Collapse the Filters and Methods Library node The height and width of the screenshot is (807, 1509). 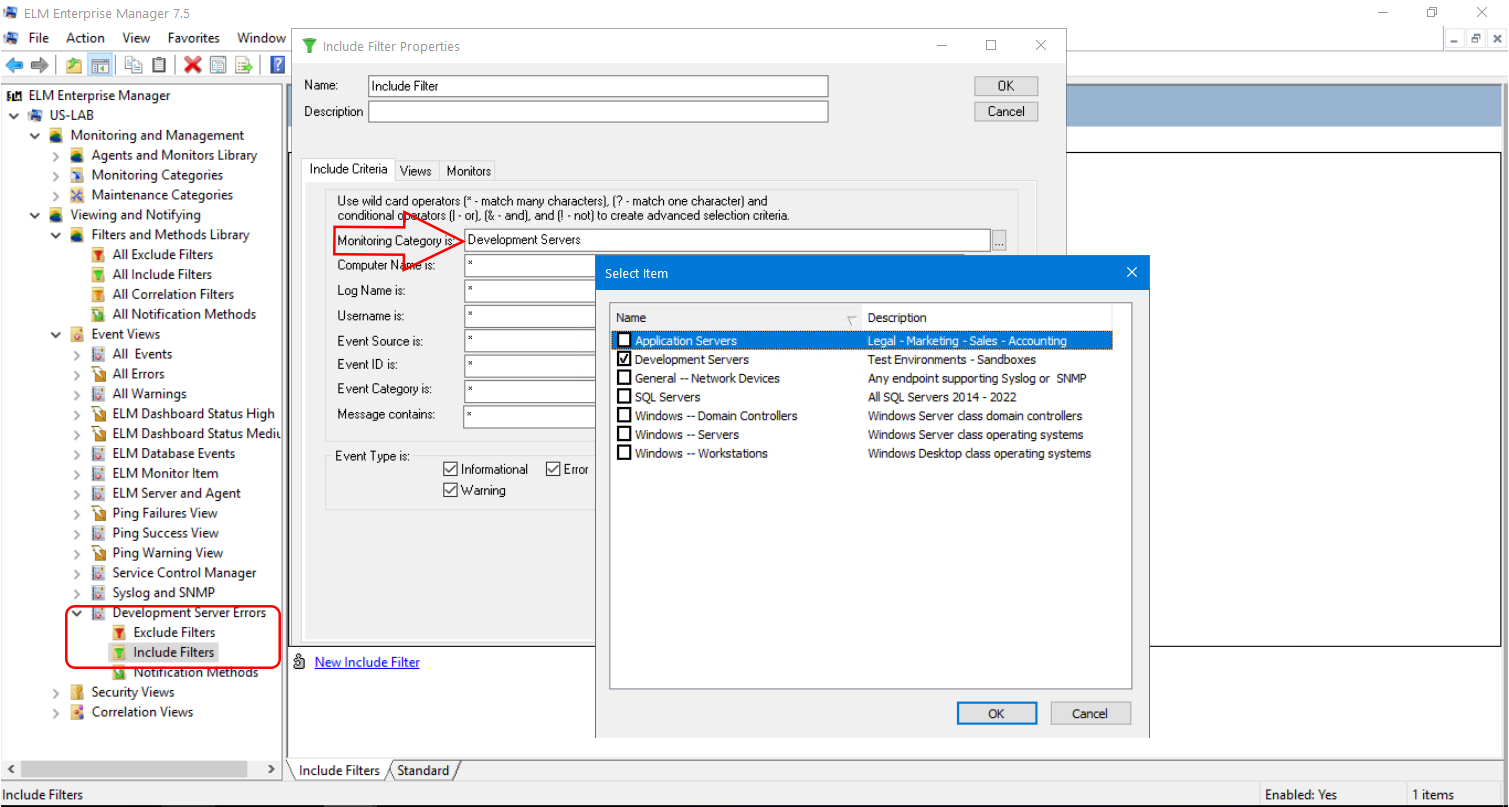tap(56, 235)
